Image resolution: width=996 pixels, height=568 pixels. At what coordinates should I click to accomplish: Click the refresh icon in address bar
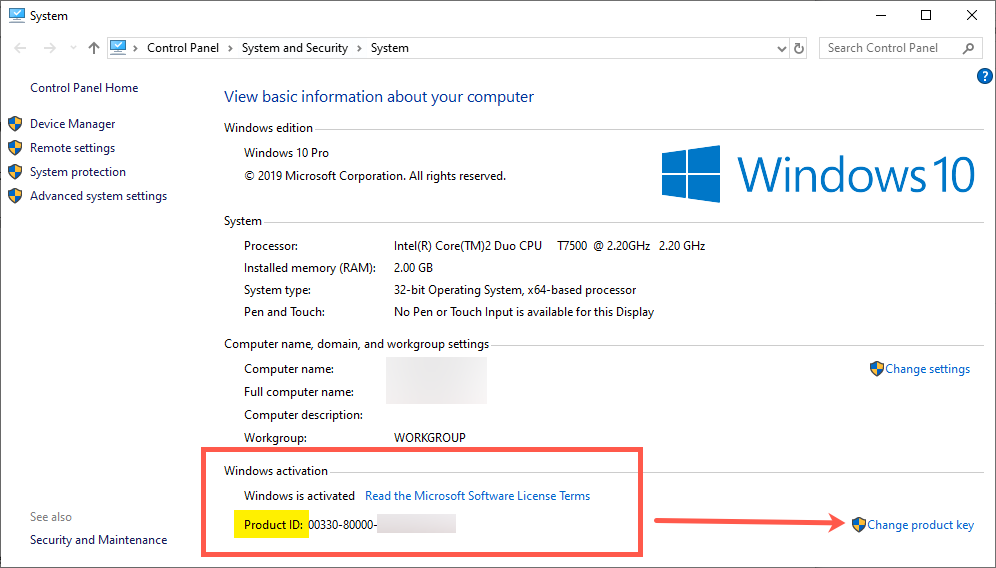pos(799,48)
